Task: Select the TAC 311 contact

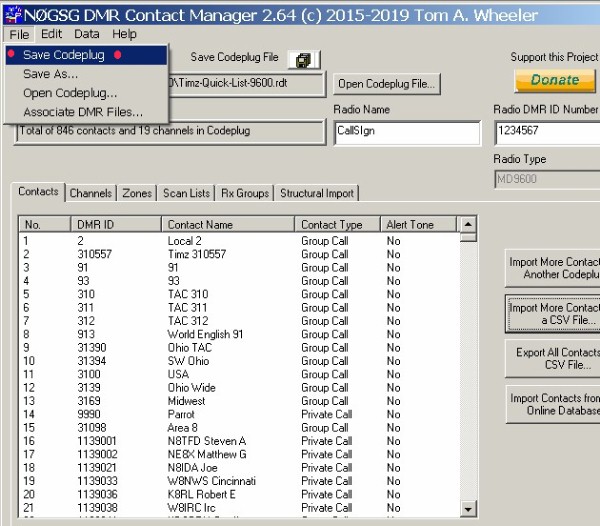Action: (x=239, y=308)
